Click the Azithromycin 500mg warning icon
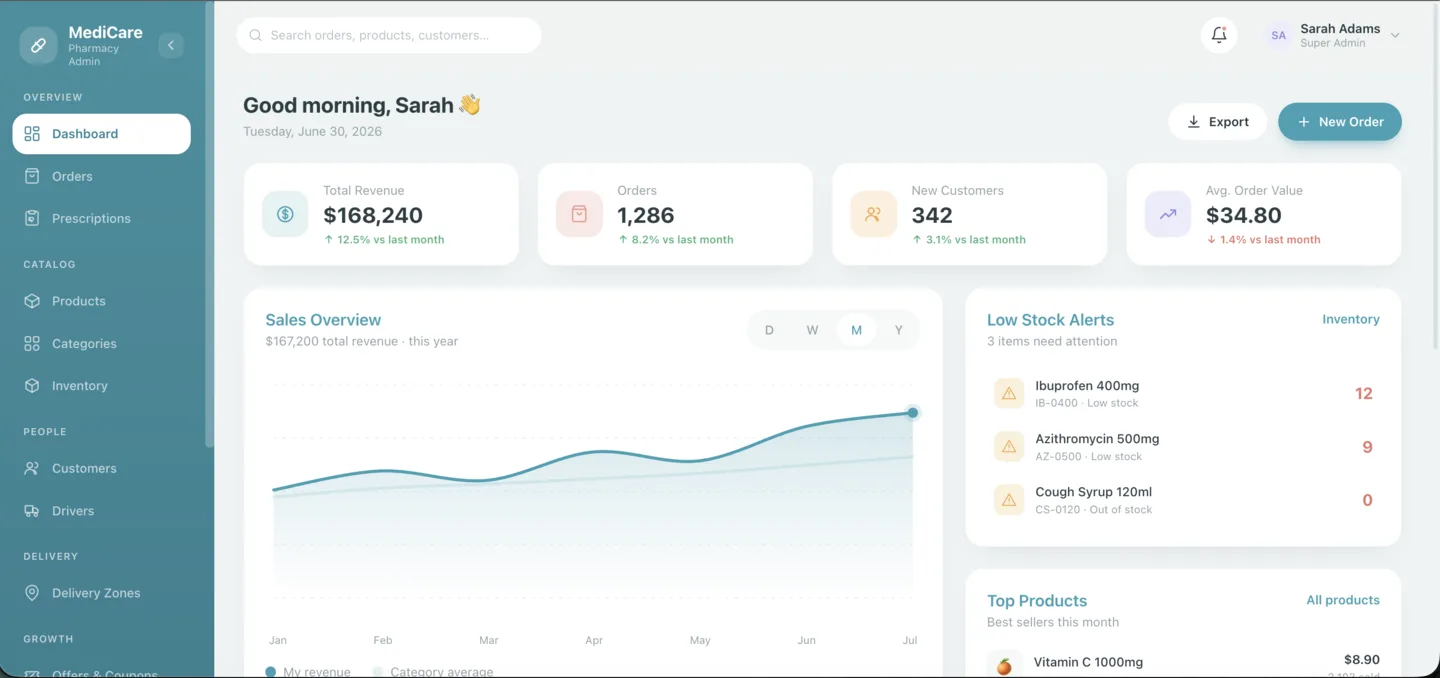Viewport: 1440px width, 678px height. [x=1009, y=447]
